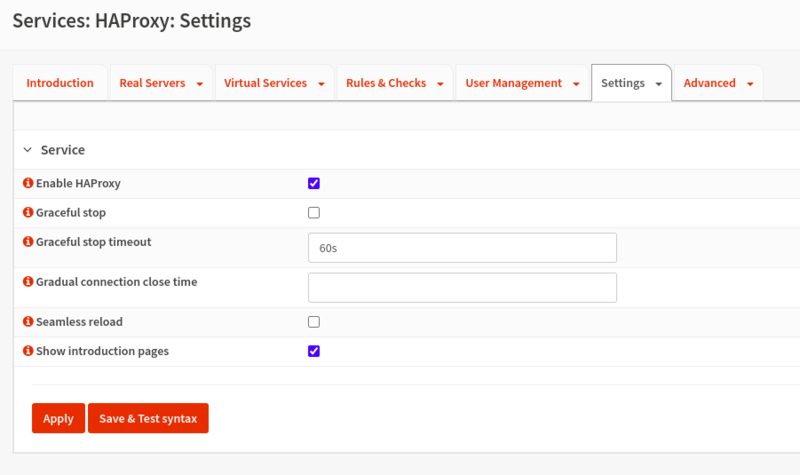Open the Real Servers dropdown tab
Viewport: 800px width, 475px height.
[x=160, y=83]
